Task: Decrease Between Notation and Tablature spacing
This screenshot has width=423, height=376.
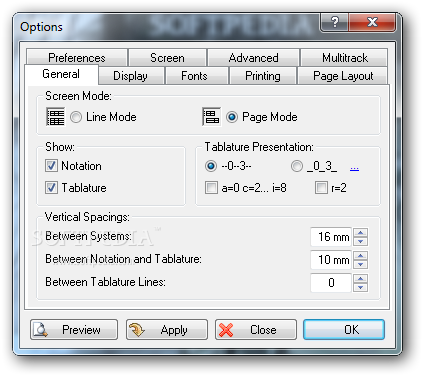Action: click(x=360, y=264)
